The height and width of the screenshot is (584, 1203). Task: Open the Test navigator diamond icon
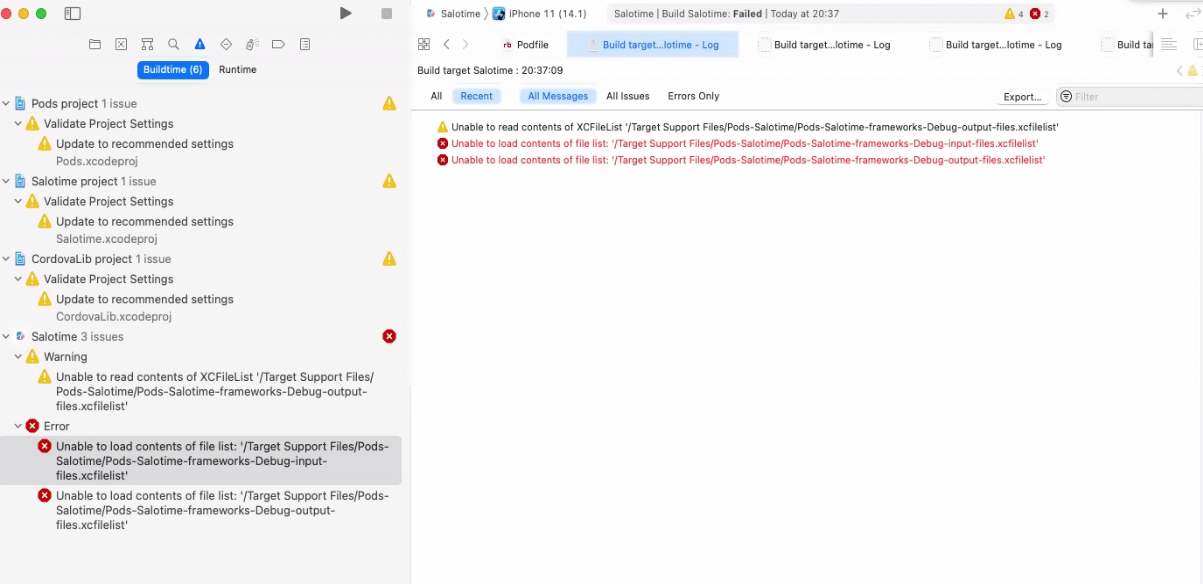click(x=226, y=44)
